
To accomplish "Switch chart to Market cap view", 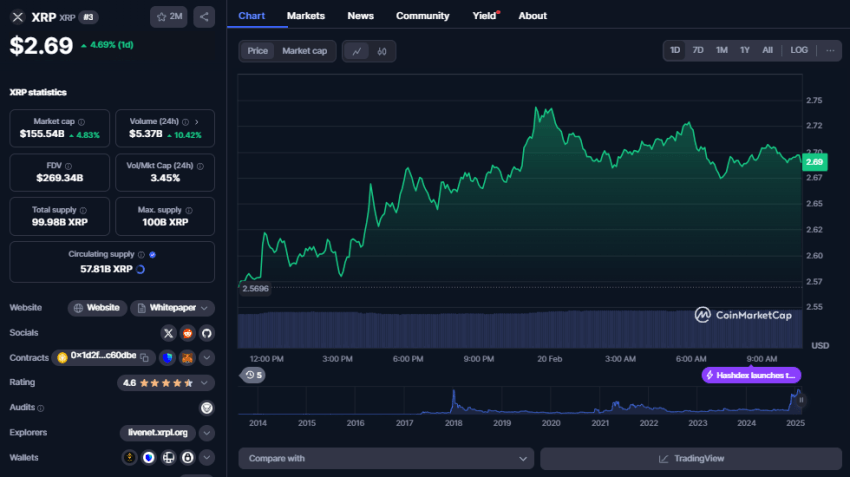I will tap(304, 51).
